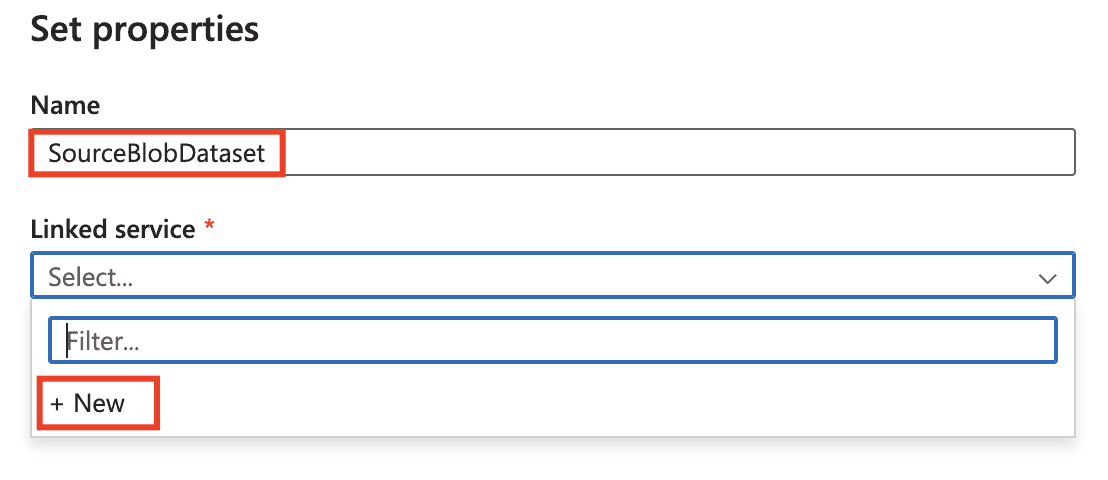Collapse the Linked service dropdown list
The height and width of the screenshot is (480, 1108).
point(1047,278)
